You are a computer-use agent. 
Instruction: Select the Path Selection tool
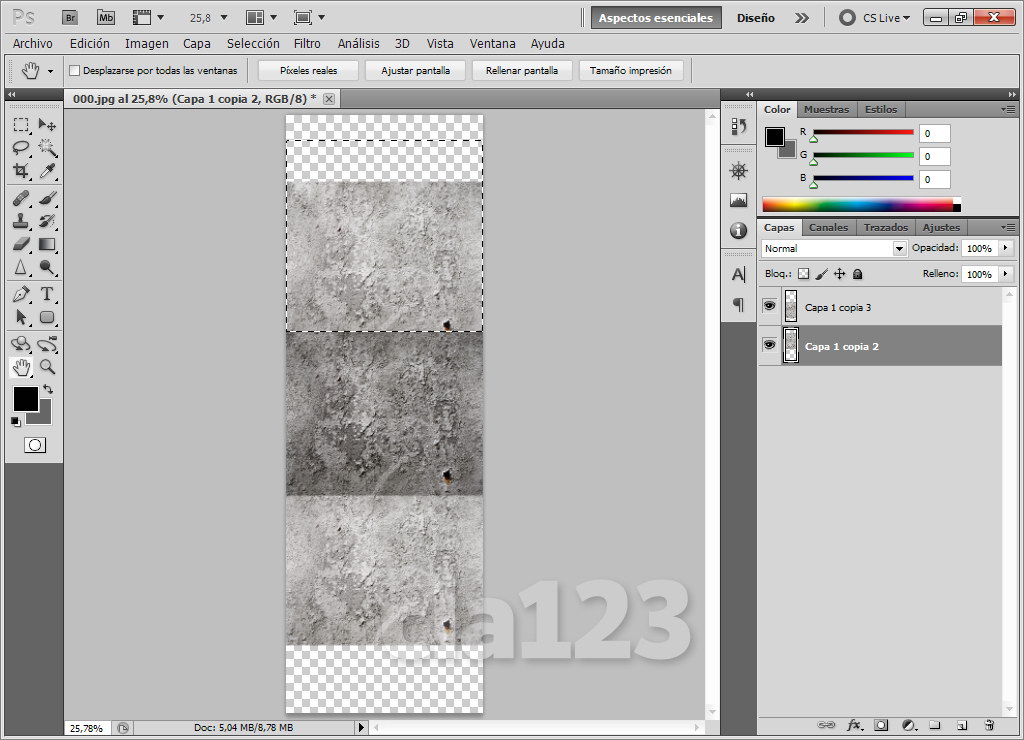pos(21,317)
